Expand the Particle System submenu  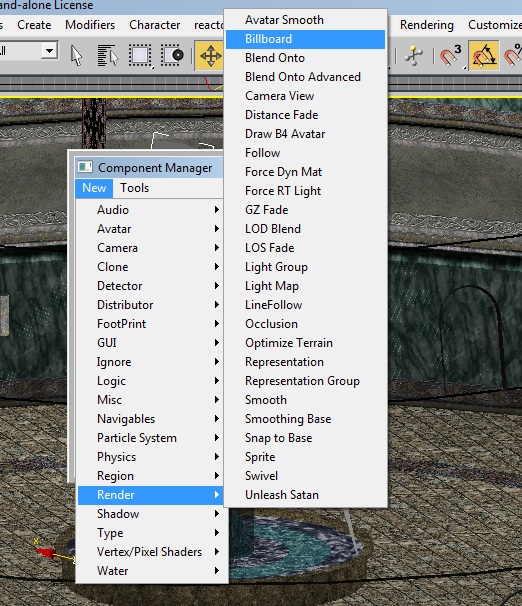[150, 437]
